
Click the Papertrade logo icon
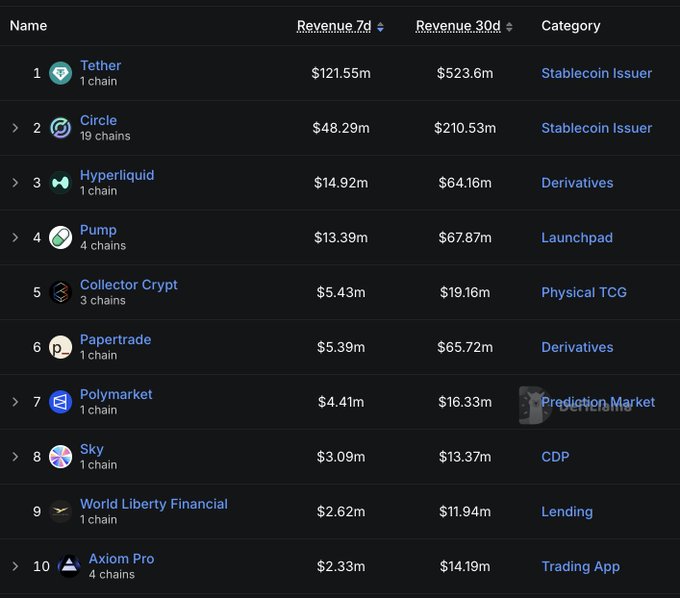point(60,347)
